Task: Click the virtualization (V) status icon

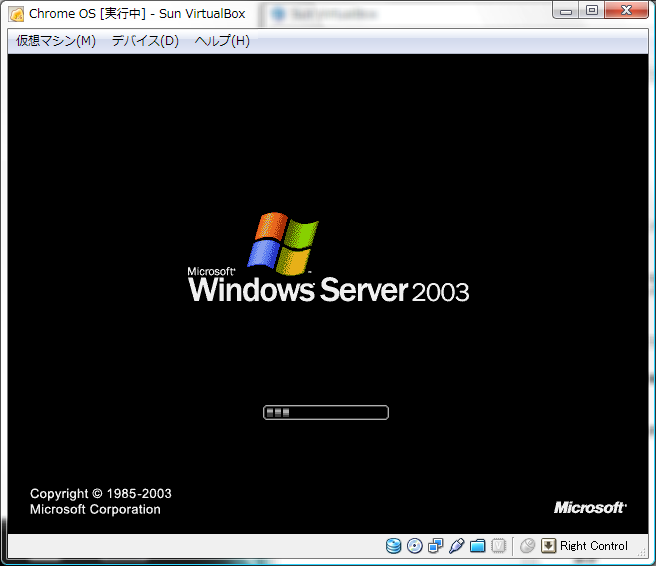Action: [x=498, y=546]
